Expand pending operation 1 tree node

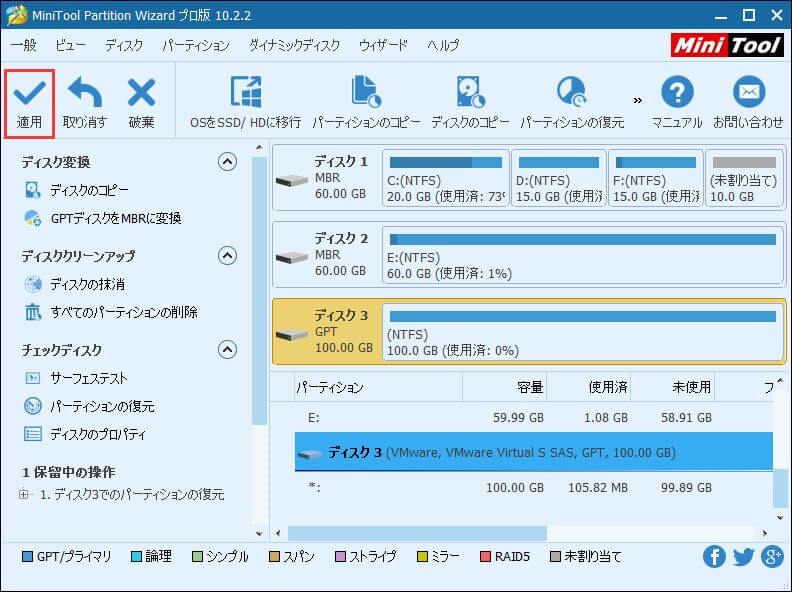click(x=23, y=494)
